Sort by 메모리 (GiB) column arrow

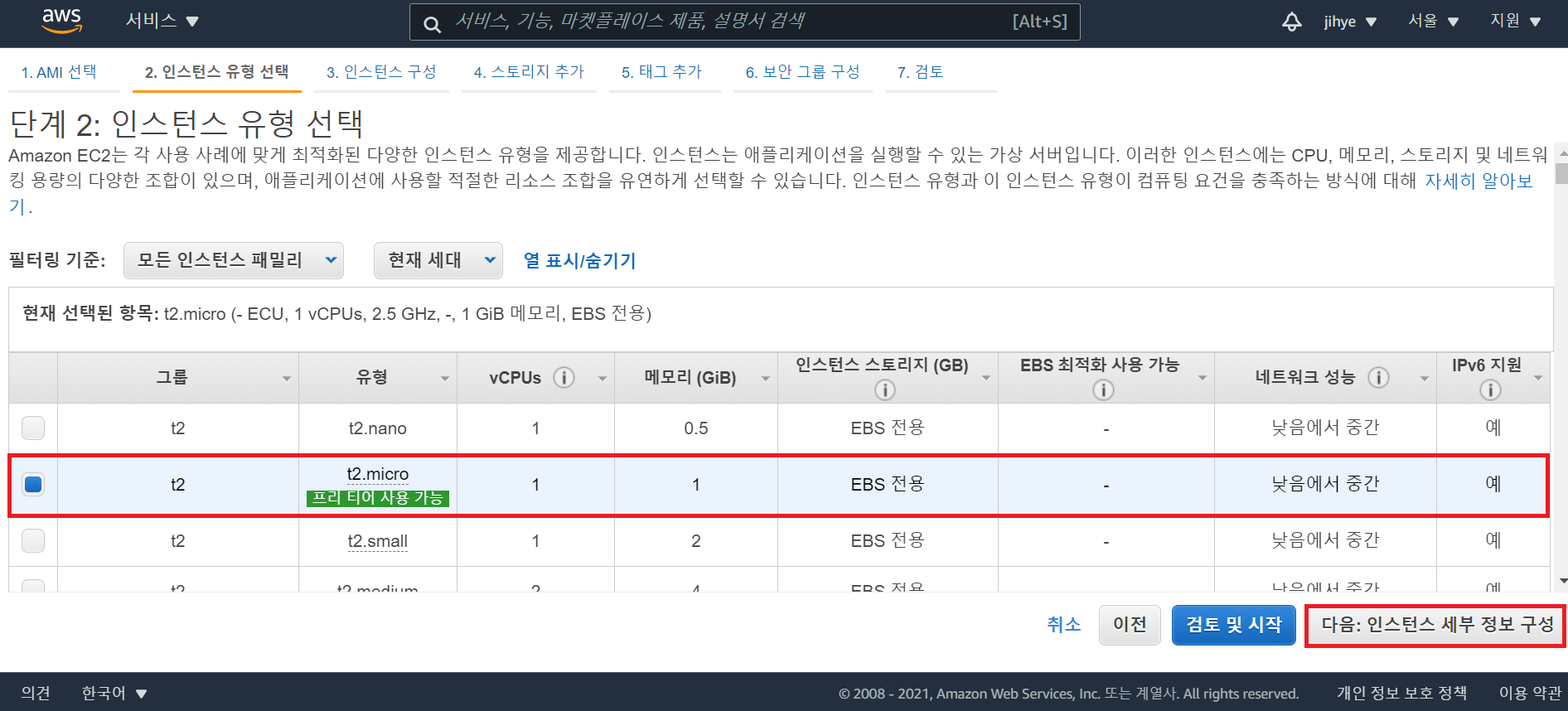pyautogui.click(x=765, y=379)
